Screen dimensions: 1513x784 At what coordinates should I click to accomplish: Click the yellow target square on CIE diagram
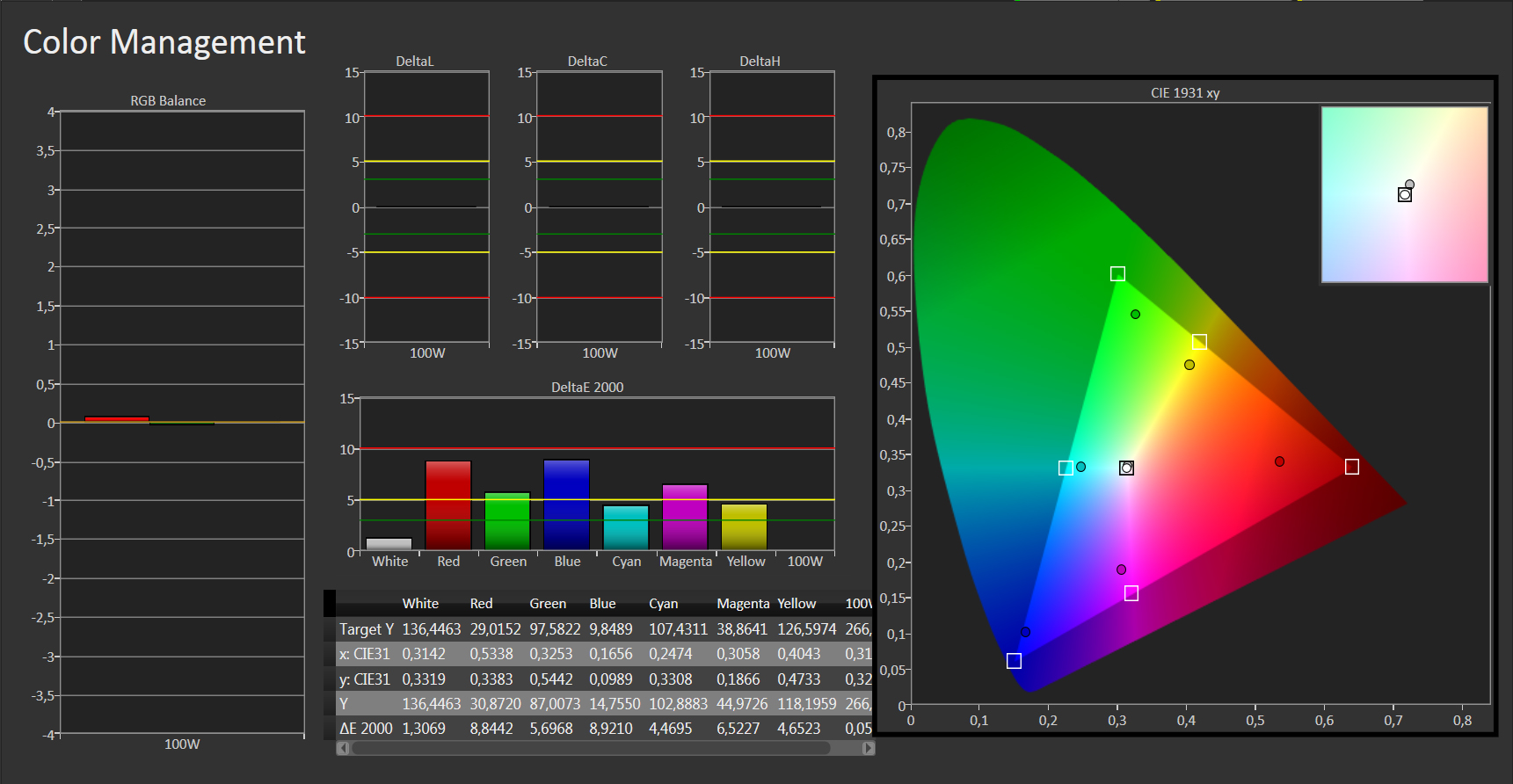pyautogui.click(x=1199, y=342)
